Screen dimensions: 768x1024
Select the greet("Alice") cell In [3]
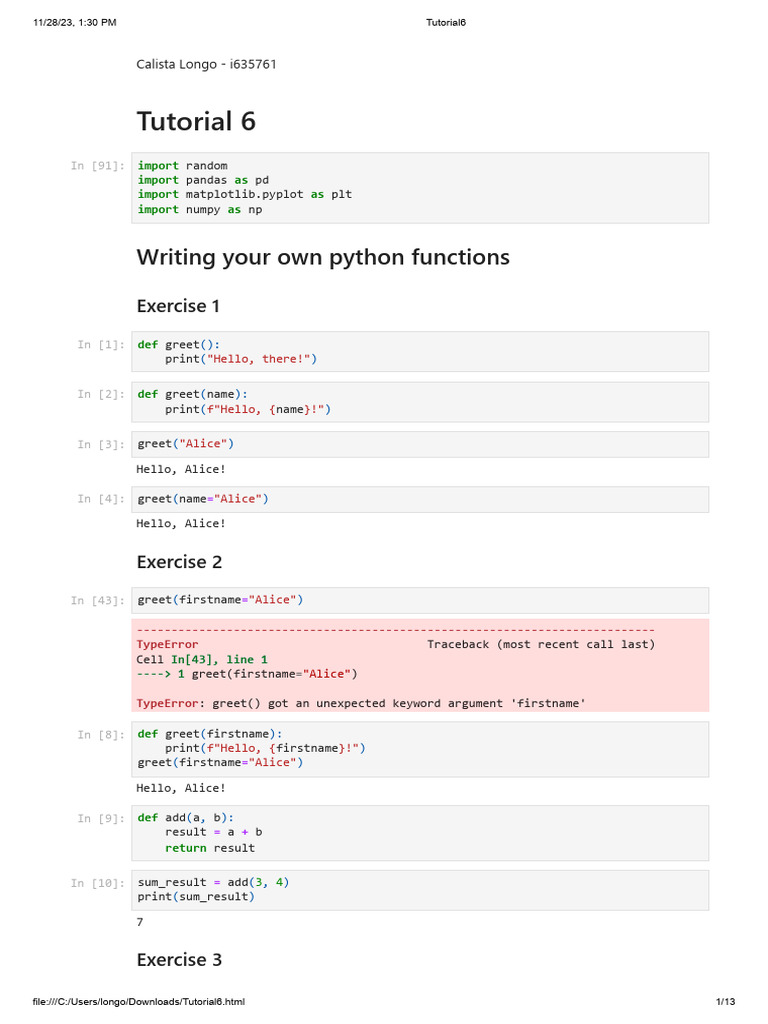click(420, 444)
